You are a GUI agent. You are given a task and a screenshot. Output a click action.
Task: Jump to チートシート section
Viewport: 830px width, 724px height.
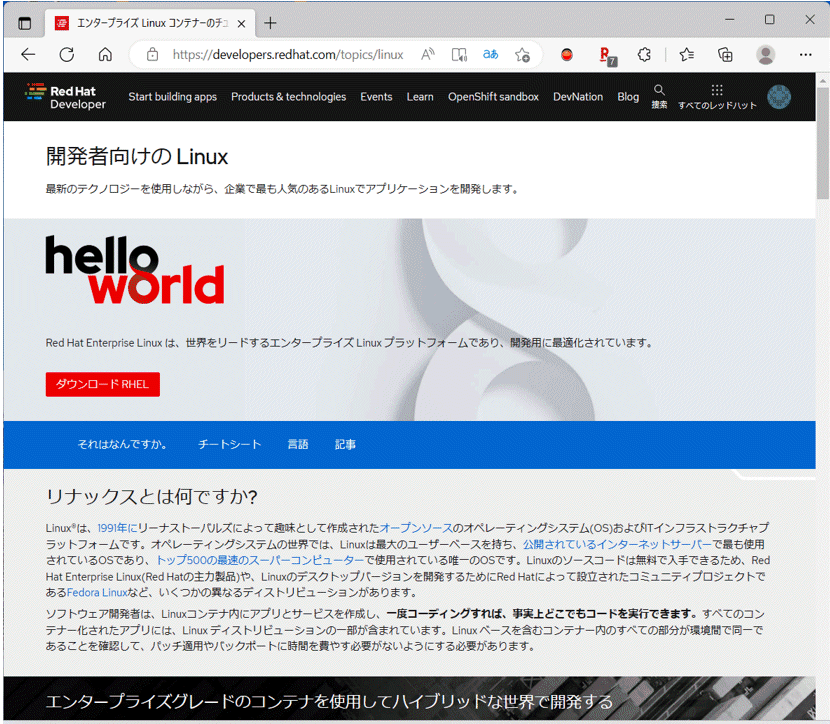230,445
